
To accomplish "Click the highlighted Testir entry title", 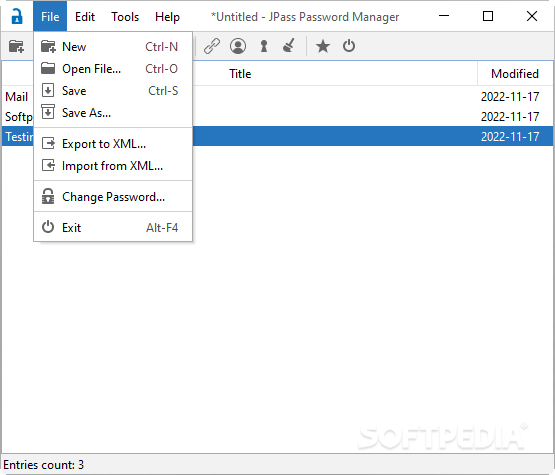I will pyautogui.click(x=19, y=137).
